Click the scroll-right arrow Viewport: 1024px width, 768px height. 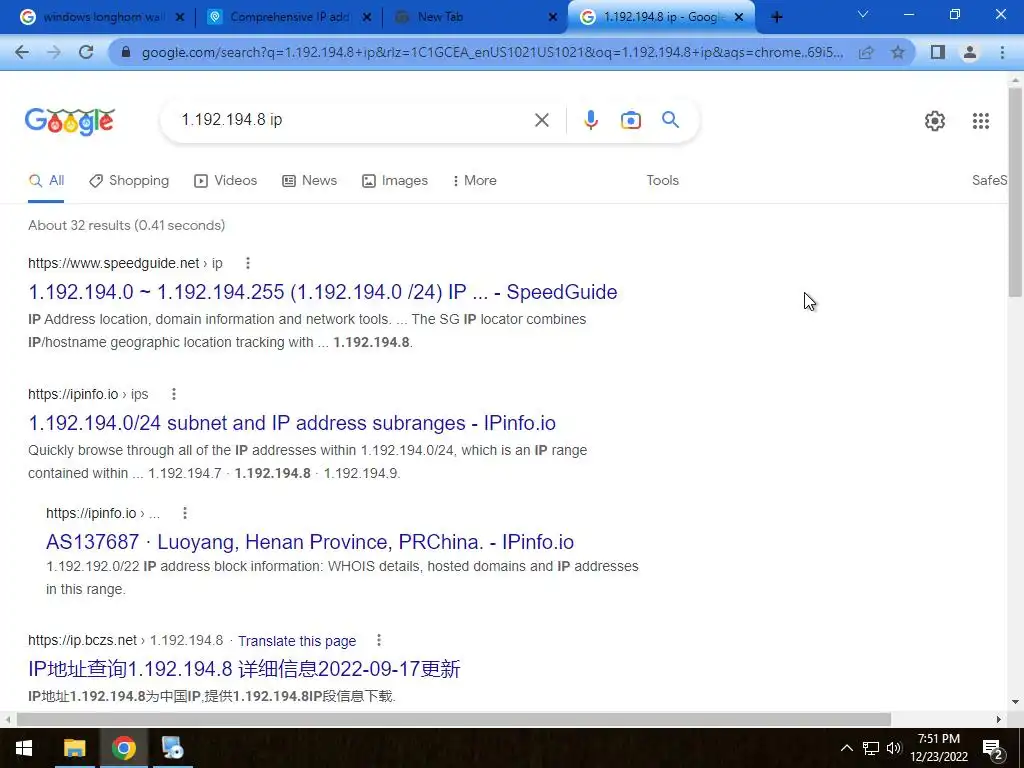click(999, 720)
